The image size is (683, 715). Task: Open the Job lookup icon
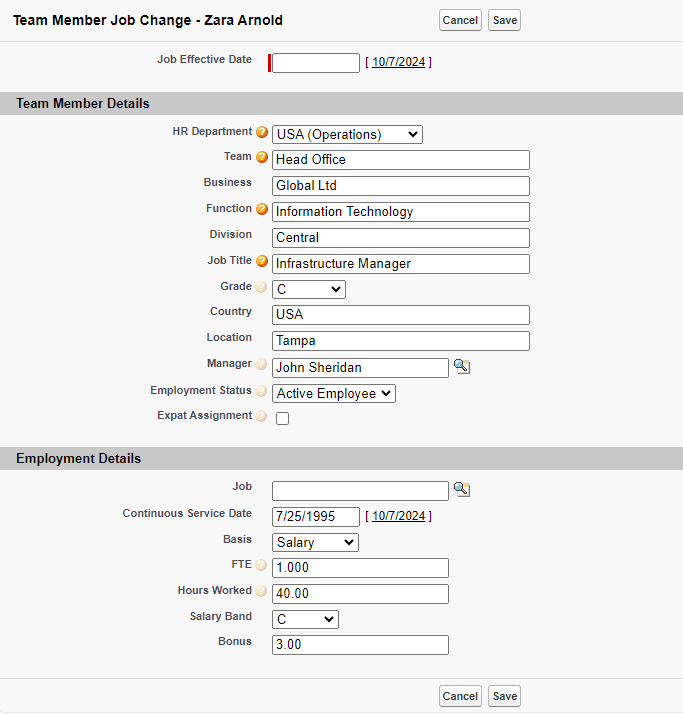pyautogui.click(x=461, y=490)
